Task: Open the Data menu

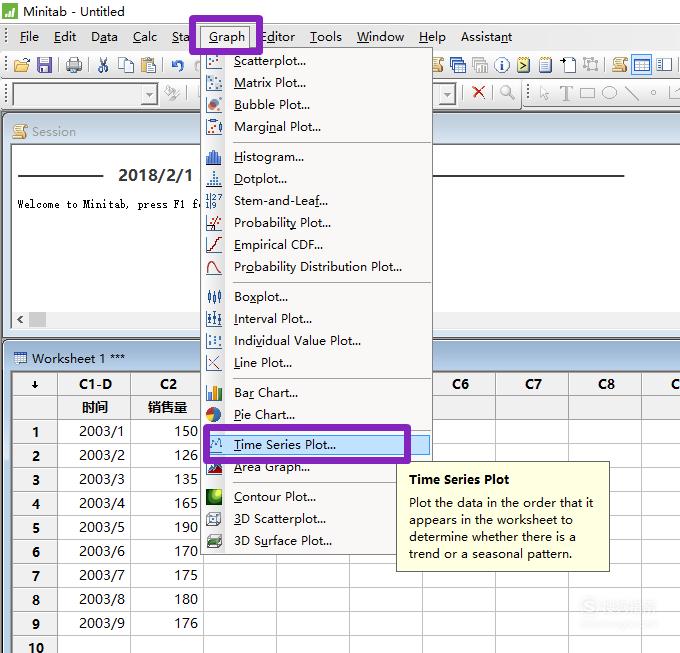Action: point(104,37)
